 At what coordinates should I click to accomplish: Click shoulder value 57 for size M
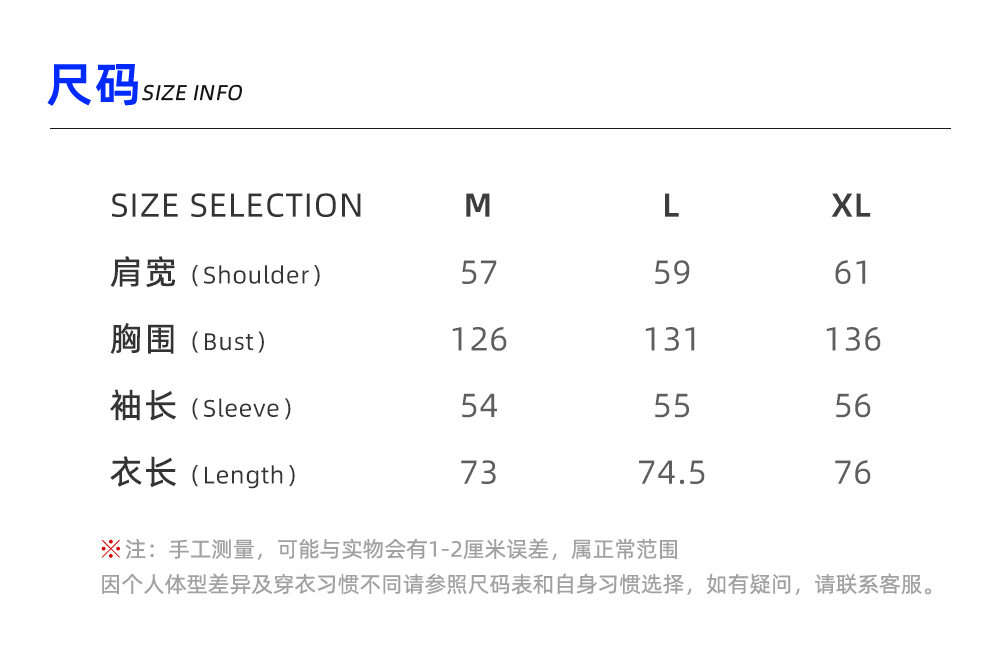pos(479,273)
